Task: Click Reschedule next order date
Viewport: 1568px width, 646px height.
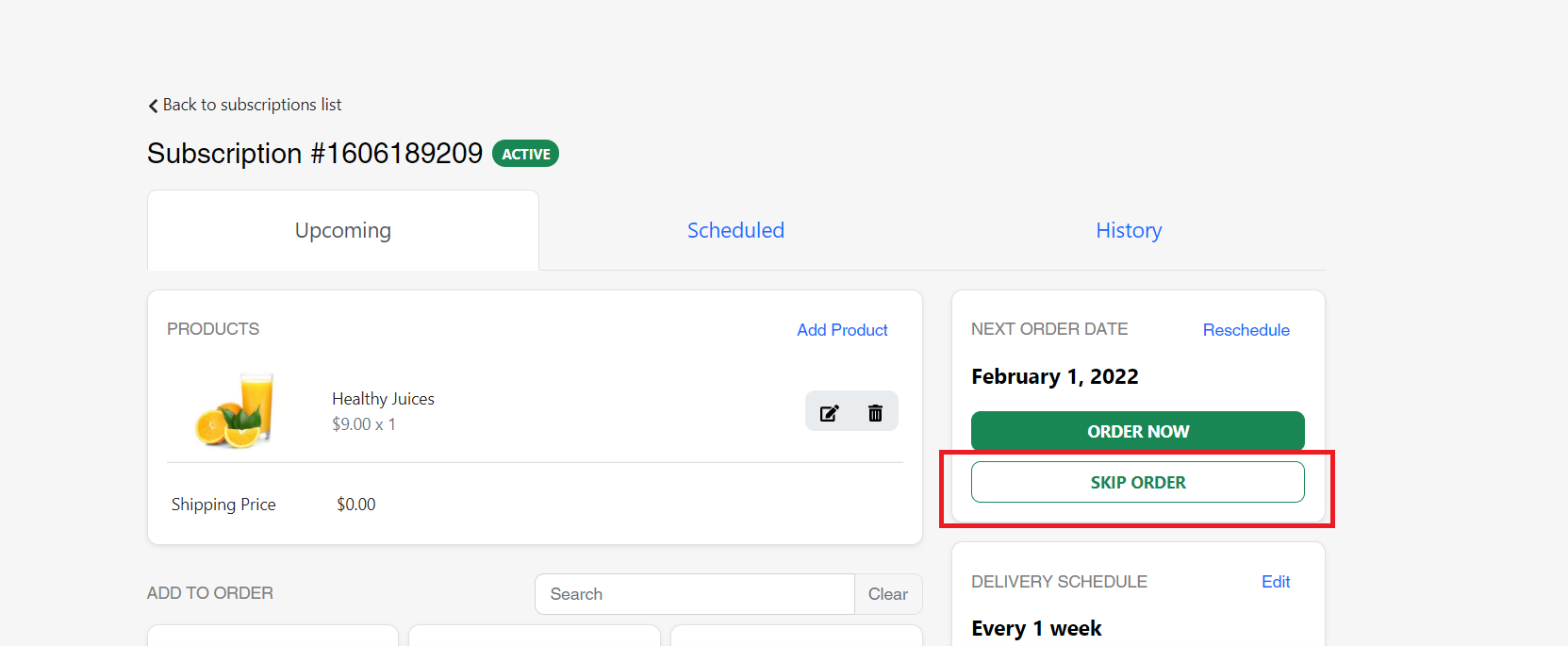Action: click(1246, 330)
